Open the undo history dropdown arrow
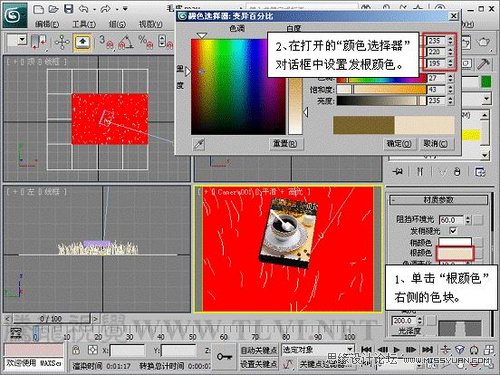 94,9
